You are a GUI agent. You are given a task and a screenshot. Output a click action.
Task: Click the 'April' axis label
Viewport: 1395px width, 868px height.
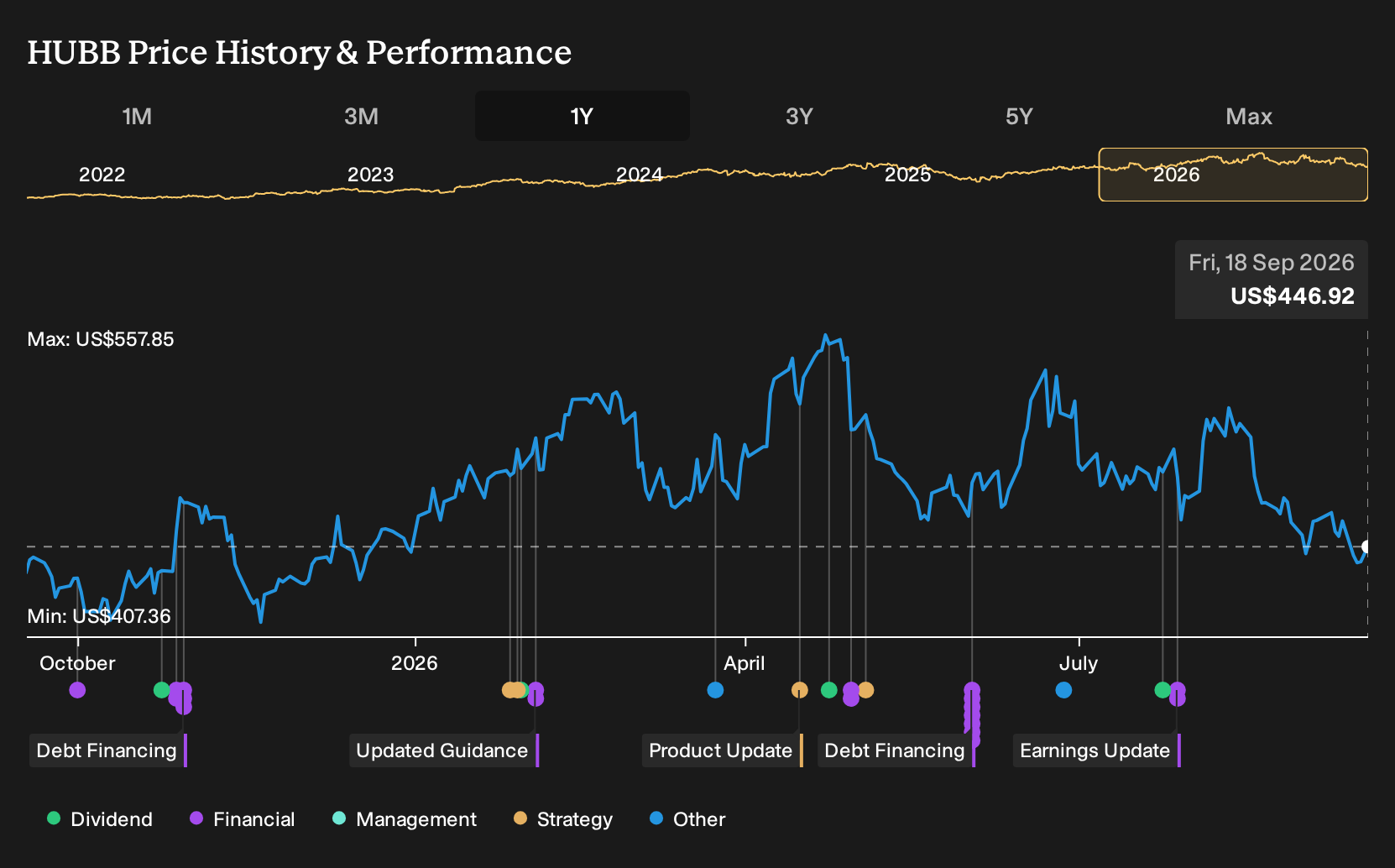(x=745, y=663)
